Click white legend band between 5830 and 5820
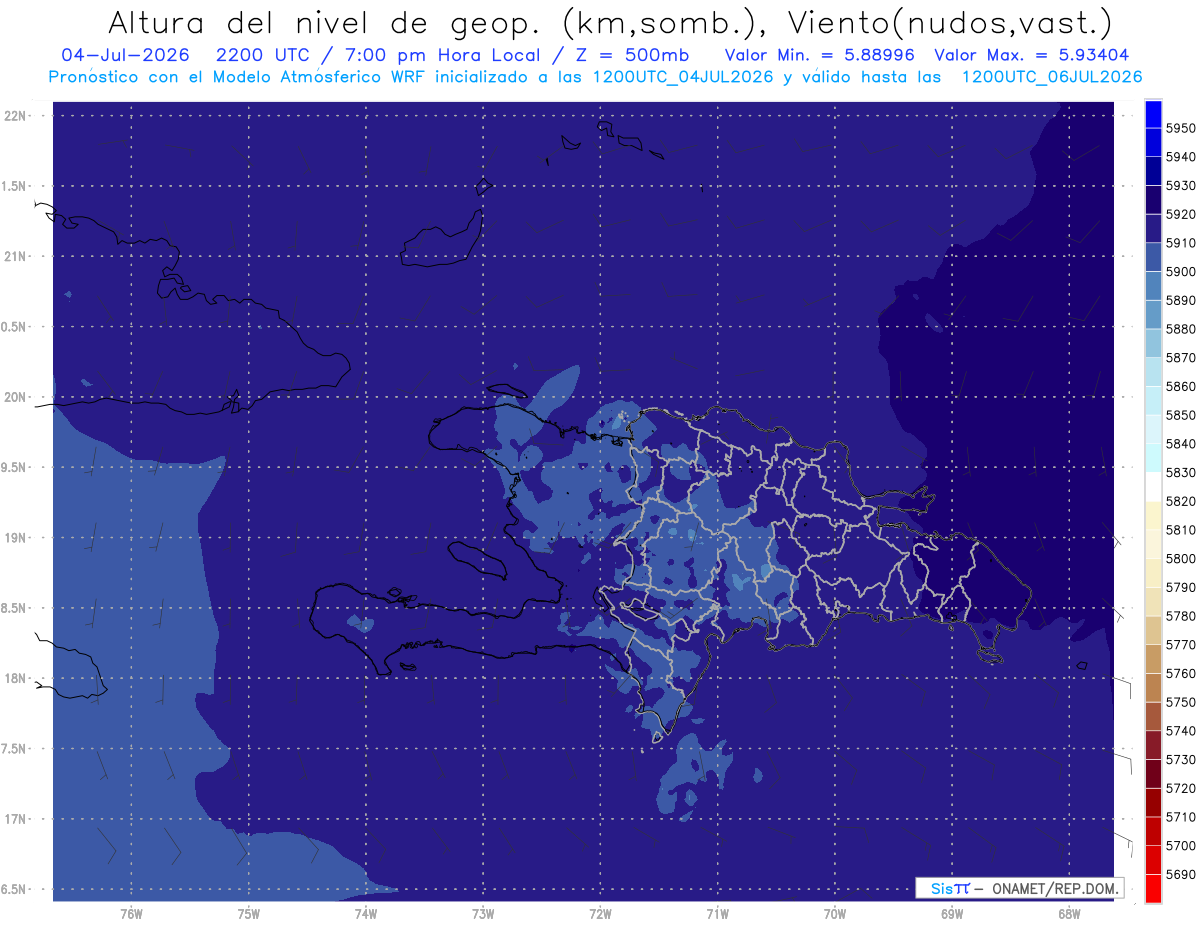The image size is (1200, 927). coord(1152,487)
